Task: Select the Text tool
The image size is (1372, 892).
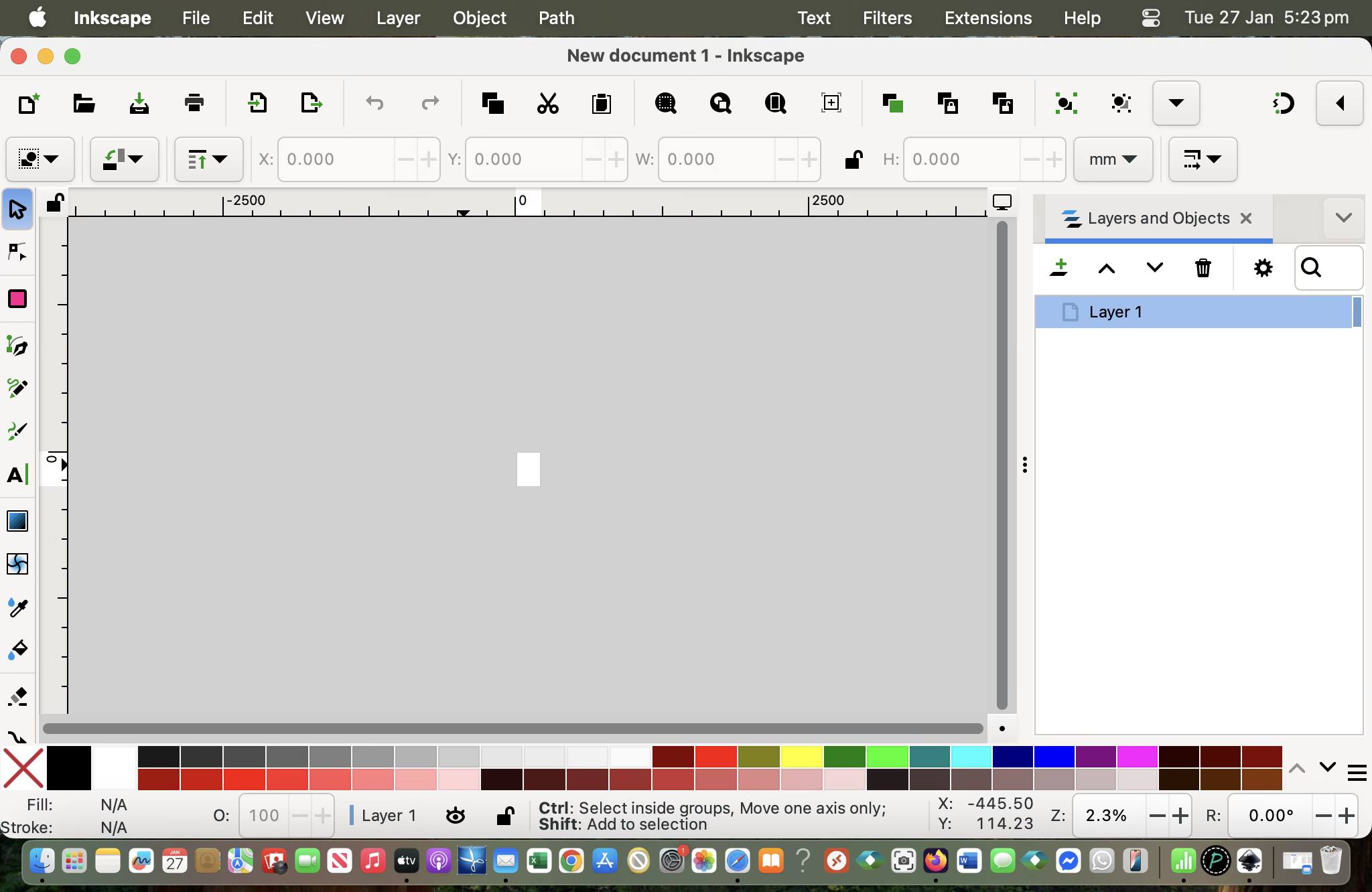Action: [x=17, y=475]
